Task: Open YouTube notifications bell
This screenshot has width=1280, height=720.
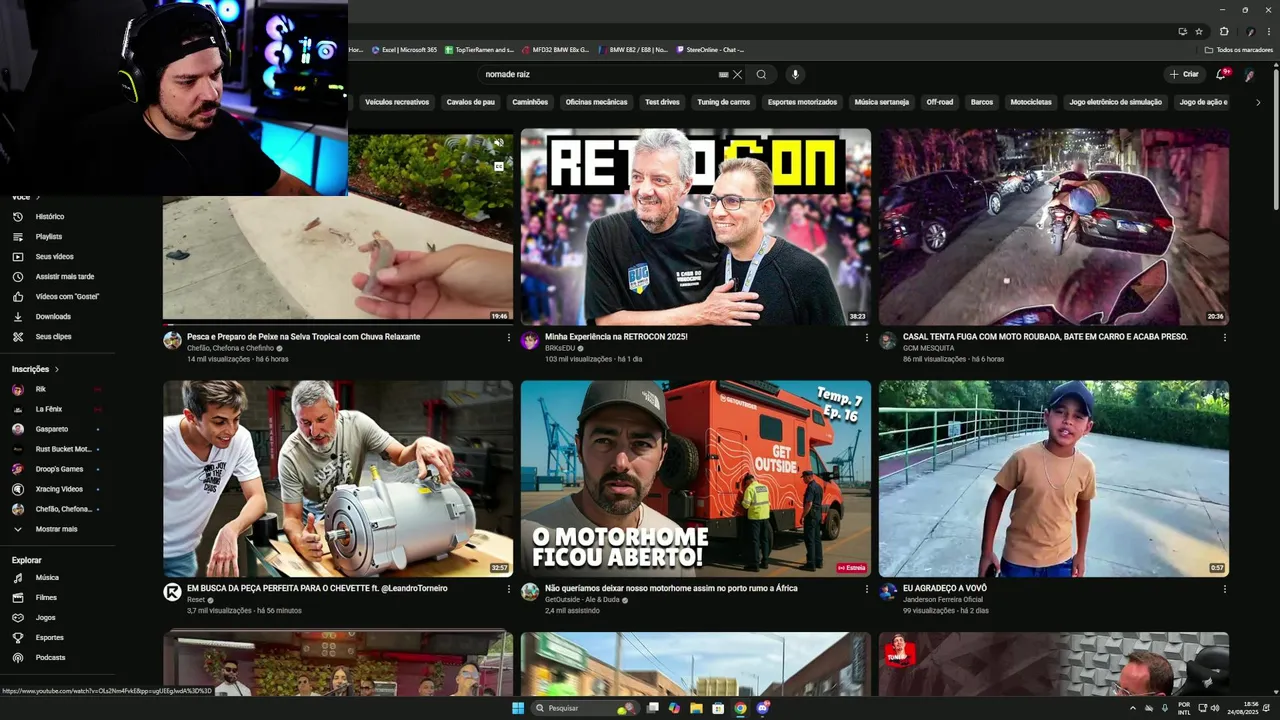Action: click(1221, 74)
